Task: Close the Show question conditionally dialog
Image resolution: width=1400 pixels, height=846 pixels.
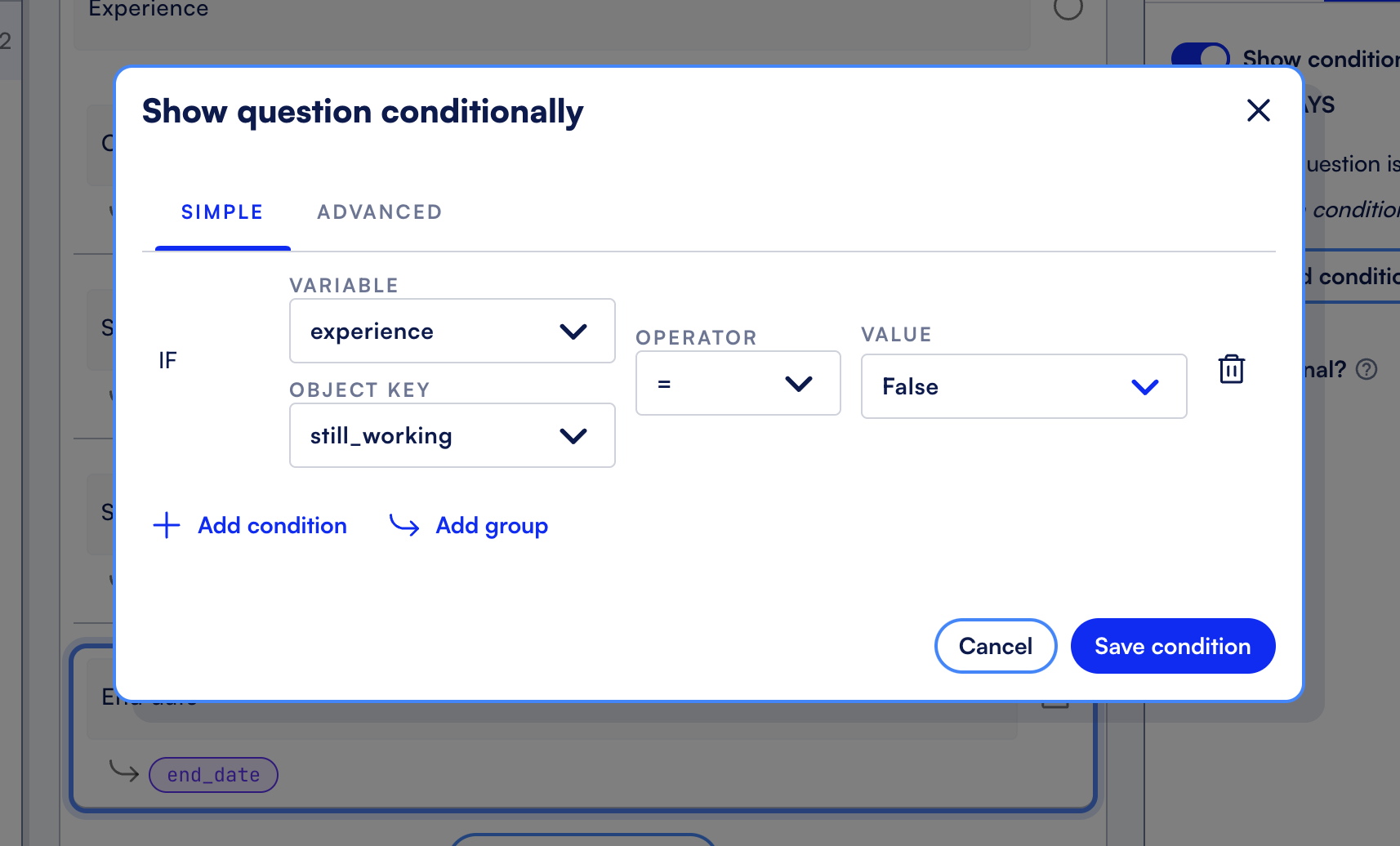Action: [1258, 110]
